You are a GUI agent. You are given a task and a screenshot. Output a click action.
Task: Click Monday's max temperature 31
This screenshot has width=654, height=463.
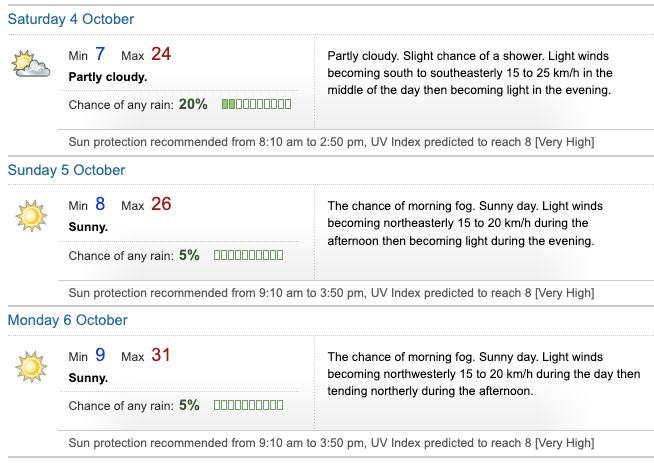pyautogui.click(x=161, y=355)
